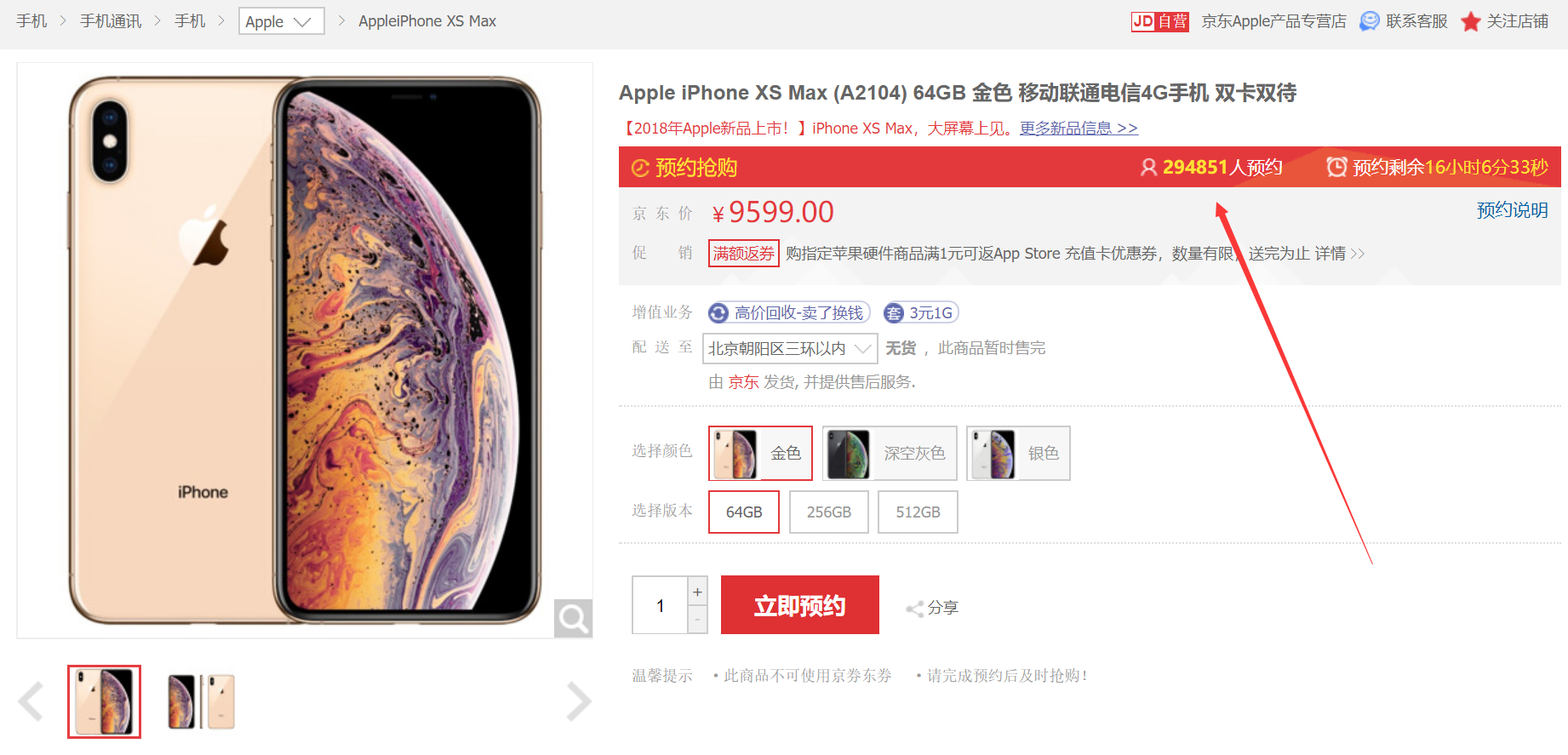Image resolution: width=1568 pixels, height=755 pixels.
Task: Open the Apple brand dropdown in breadcrumb
Action: (282, 21)
